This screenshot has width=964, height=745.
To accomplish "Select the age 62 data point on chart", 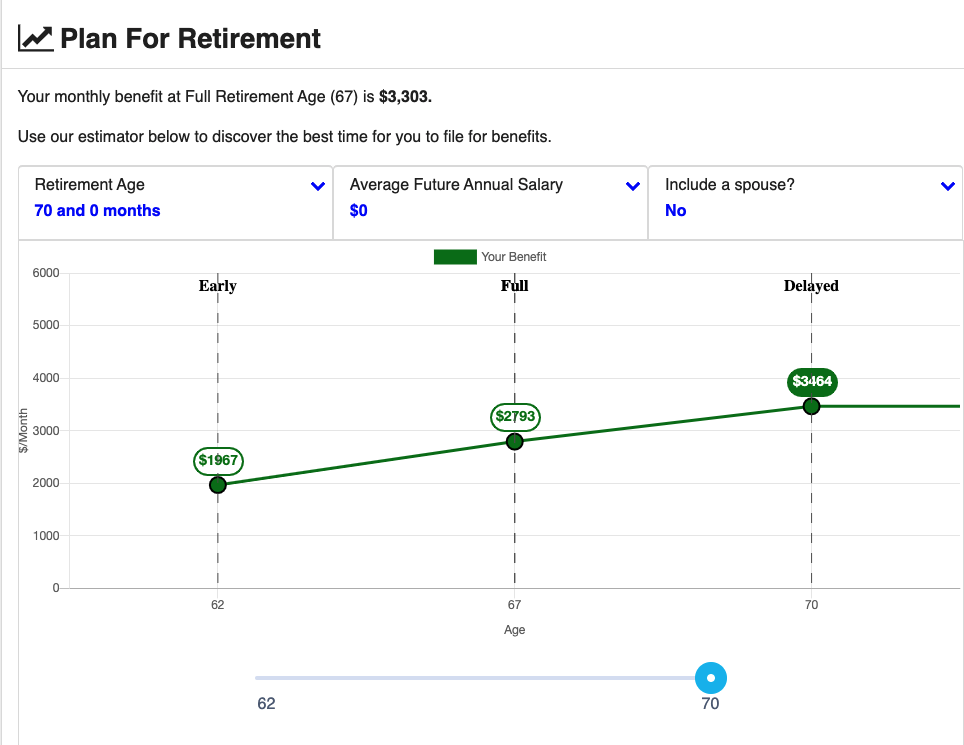I will pyautogui.click(x=218, y=485).
